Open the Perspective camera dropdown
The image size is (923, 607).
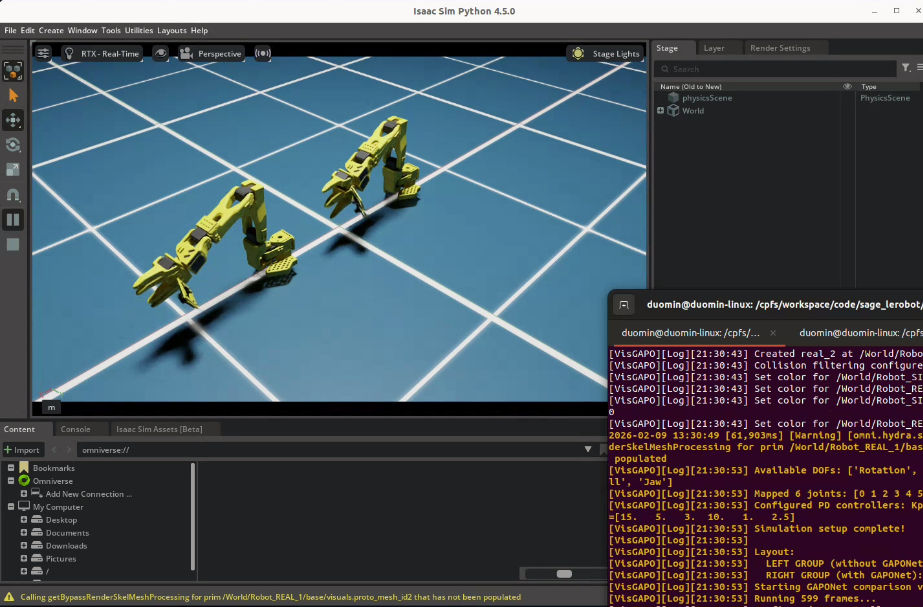click(212, 53)
